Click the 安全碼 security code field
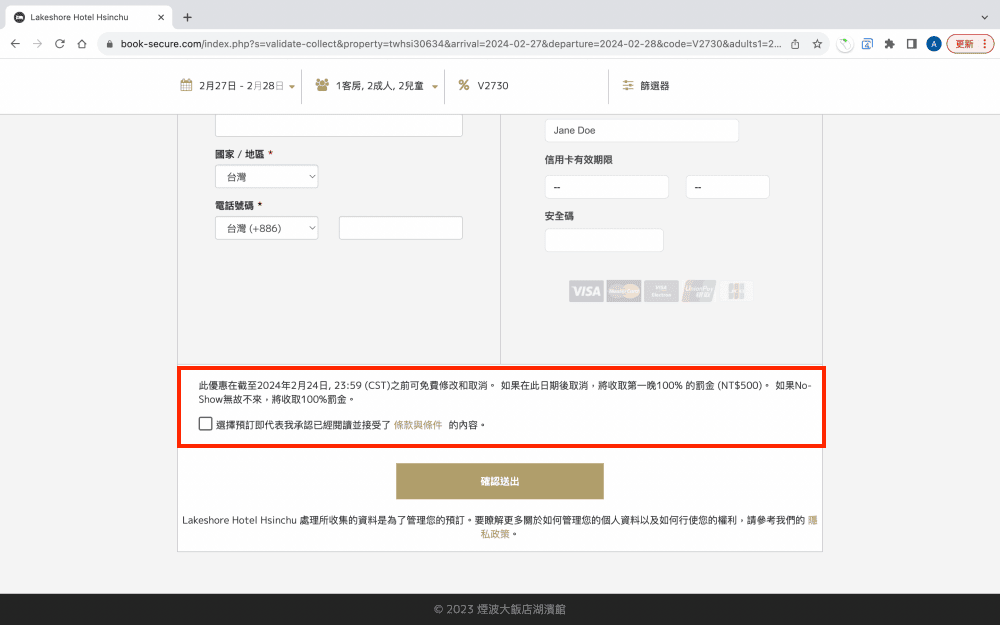The image size is (1000, 625). (x=604, y=240)
